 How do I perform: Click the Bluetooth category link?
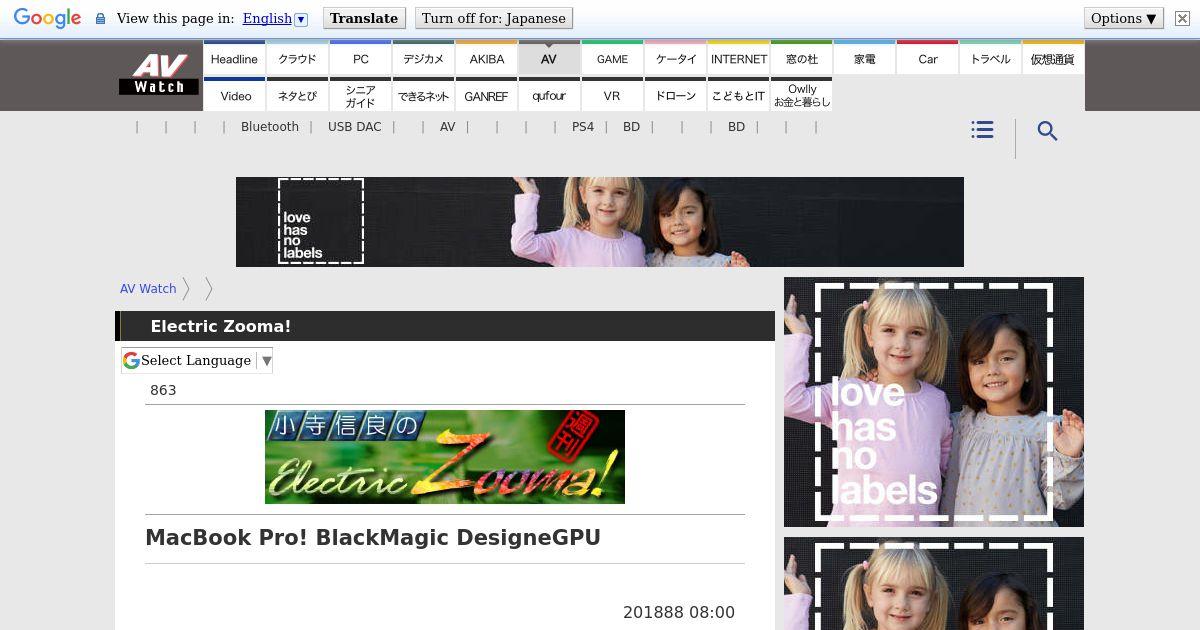pyautogui.click(x=270, y=127)
